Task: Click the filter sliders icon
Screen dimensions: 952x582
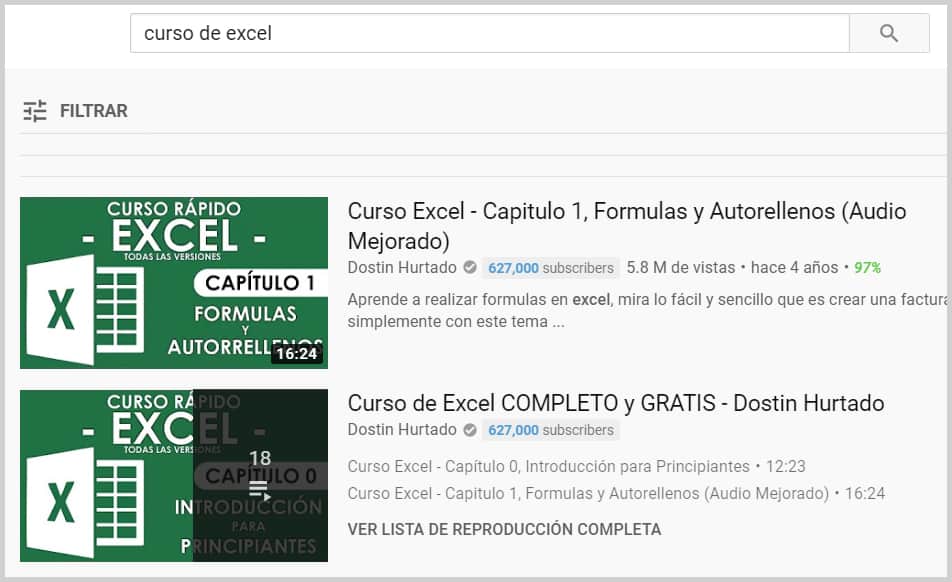Action: click(x=35, y=111)
